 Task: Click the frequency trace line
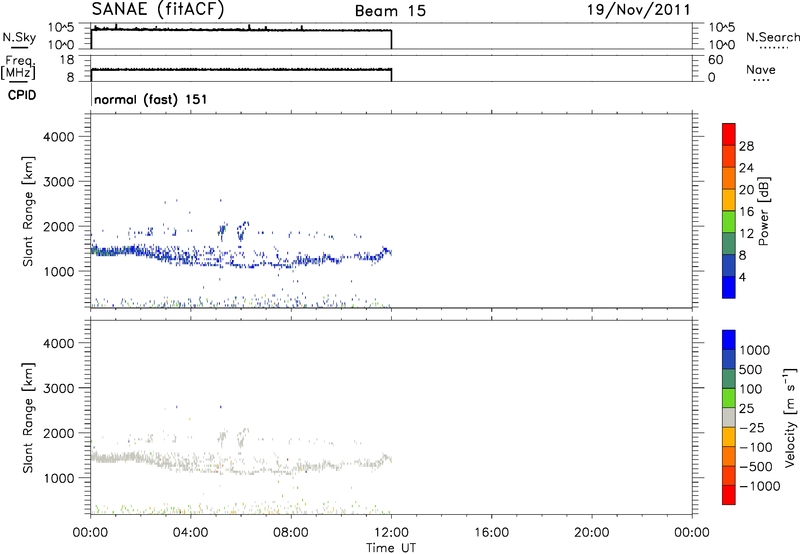241,69
